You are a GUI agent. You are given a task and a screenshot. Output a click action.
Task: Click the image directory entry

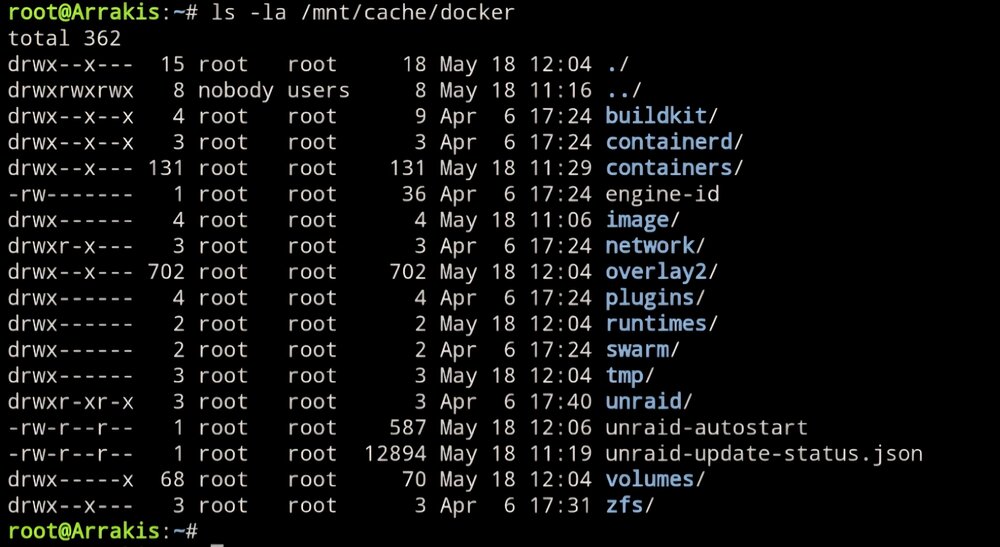tap(637, 220)
